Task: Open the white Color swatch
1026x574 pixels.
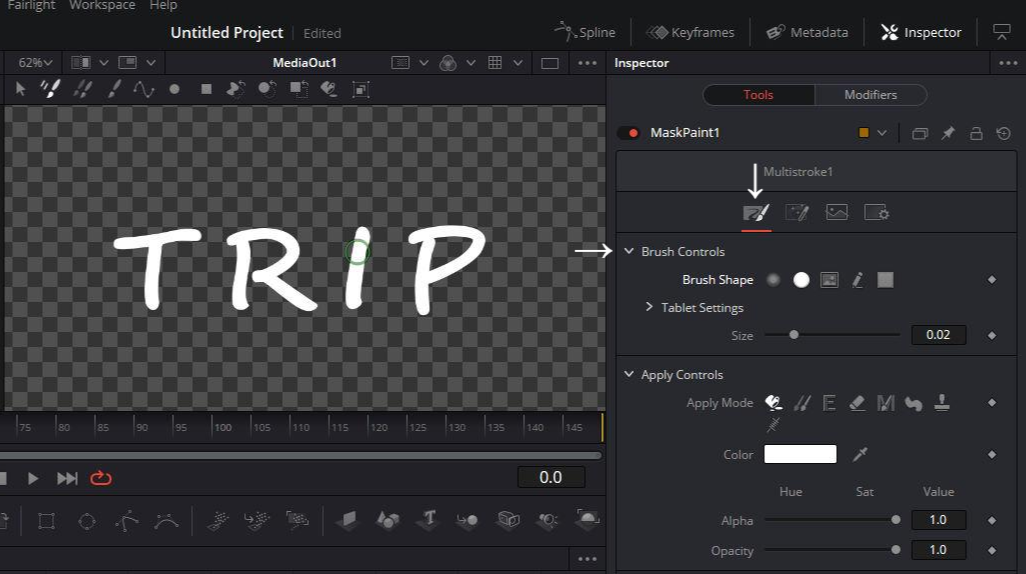Action: (x=800, y=454)
